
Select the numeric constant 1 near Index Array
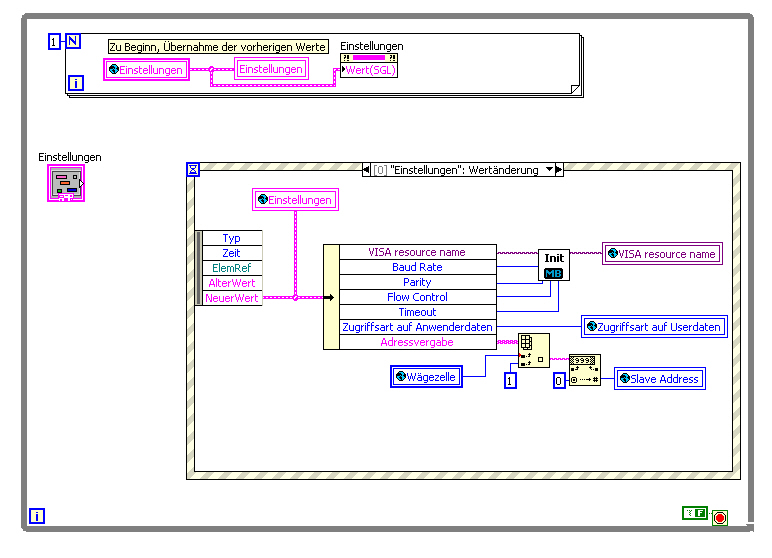(x=510, y=381)
